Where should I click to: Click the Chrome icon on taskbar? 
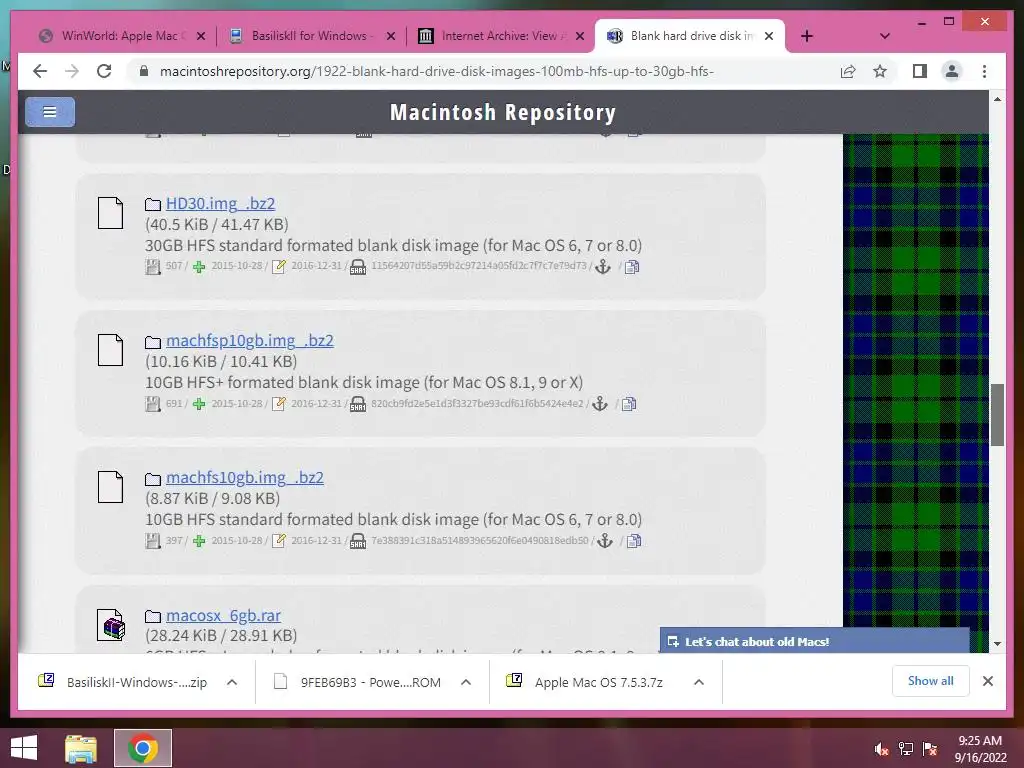(x=143, y=748)
